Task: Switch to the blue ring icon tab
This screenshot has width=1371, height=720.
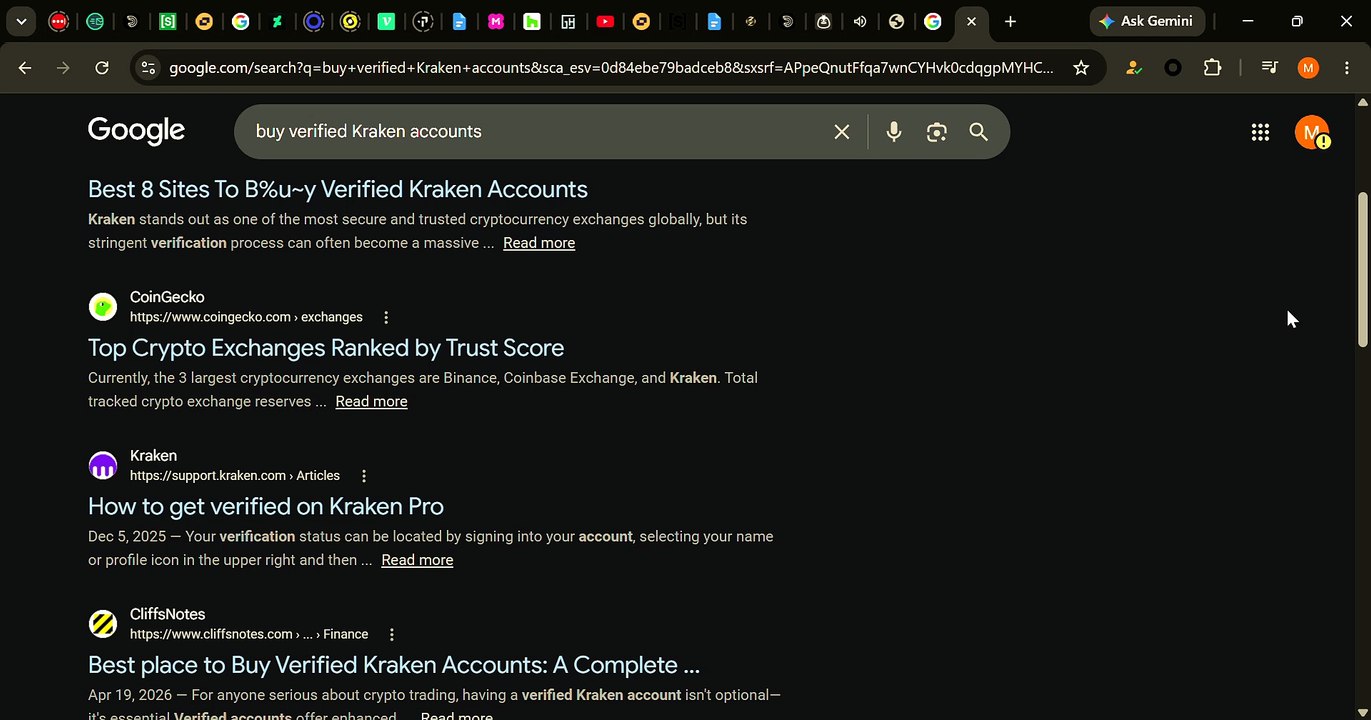Action: [x=314, y=21]
